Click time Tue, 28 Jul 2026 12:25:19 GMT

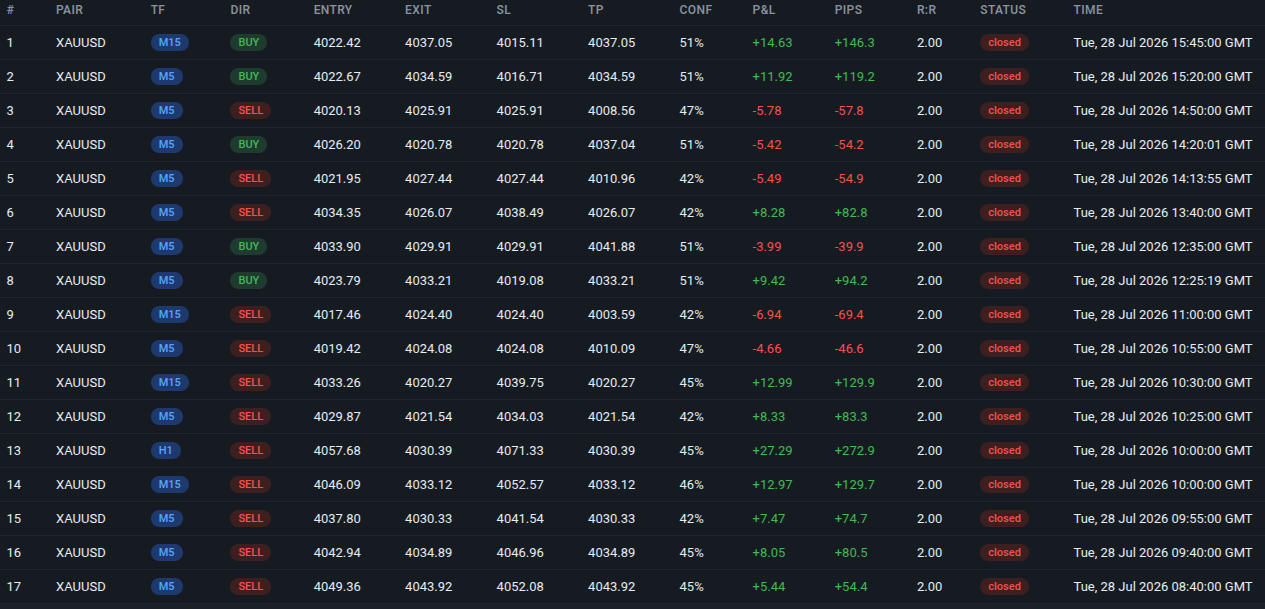(x=1162, y=281)
